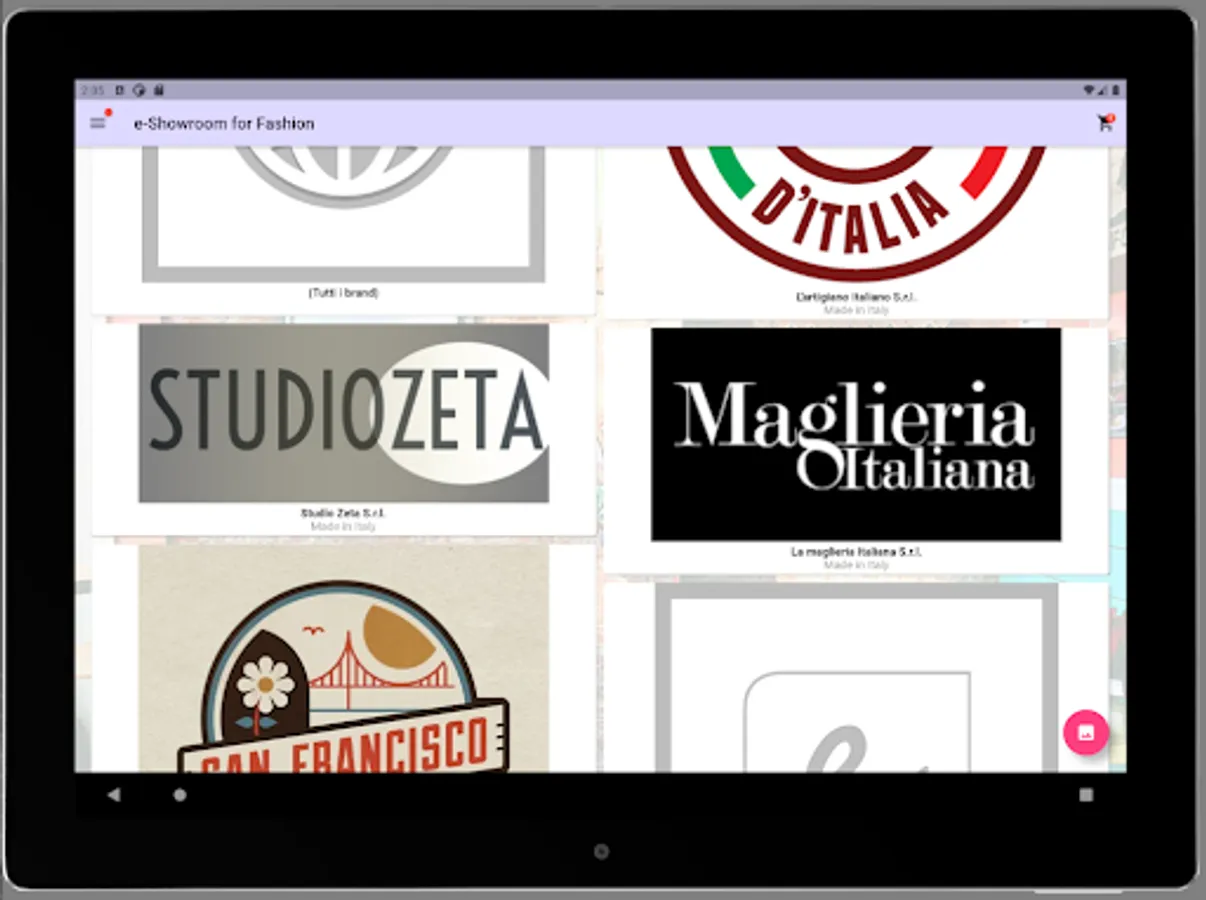The height and width of the screenshot is (900, 1206).
Task: Open the shopping cart
Action: point(1104,123)
